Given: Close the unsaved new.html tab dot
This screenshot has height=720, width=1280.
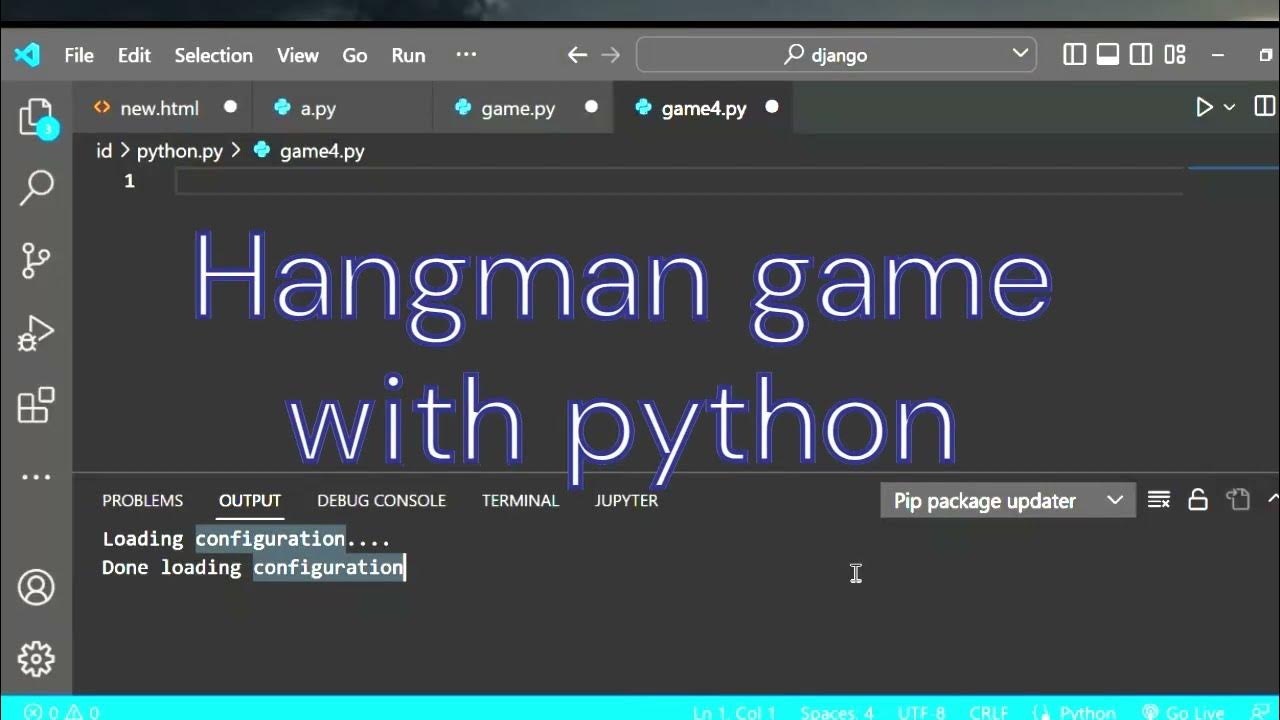Looking at the screenshot, I should pyautogui.click(x=230, y=107).
